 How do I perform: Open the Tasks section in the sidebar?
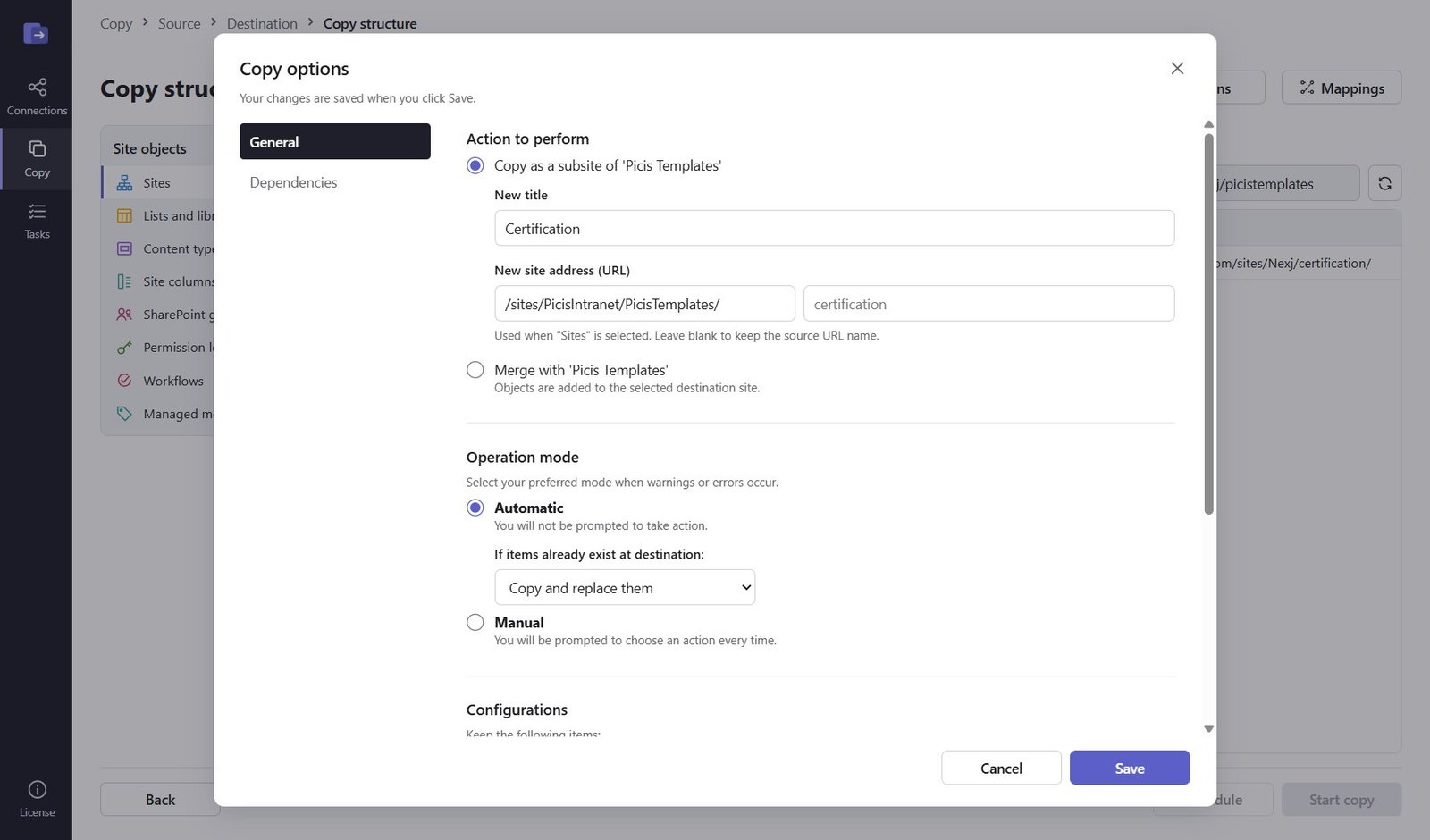tap(37, 221)
